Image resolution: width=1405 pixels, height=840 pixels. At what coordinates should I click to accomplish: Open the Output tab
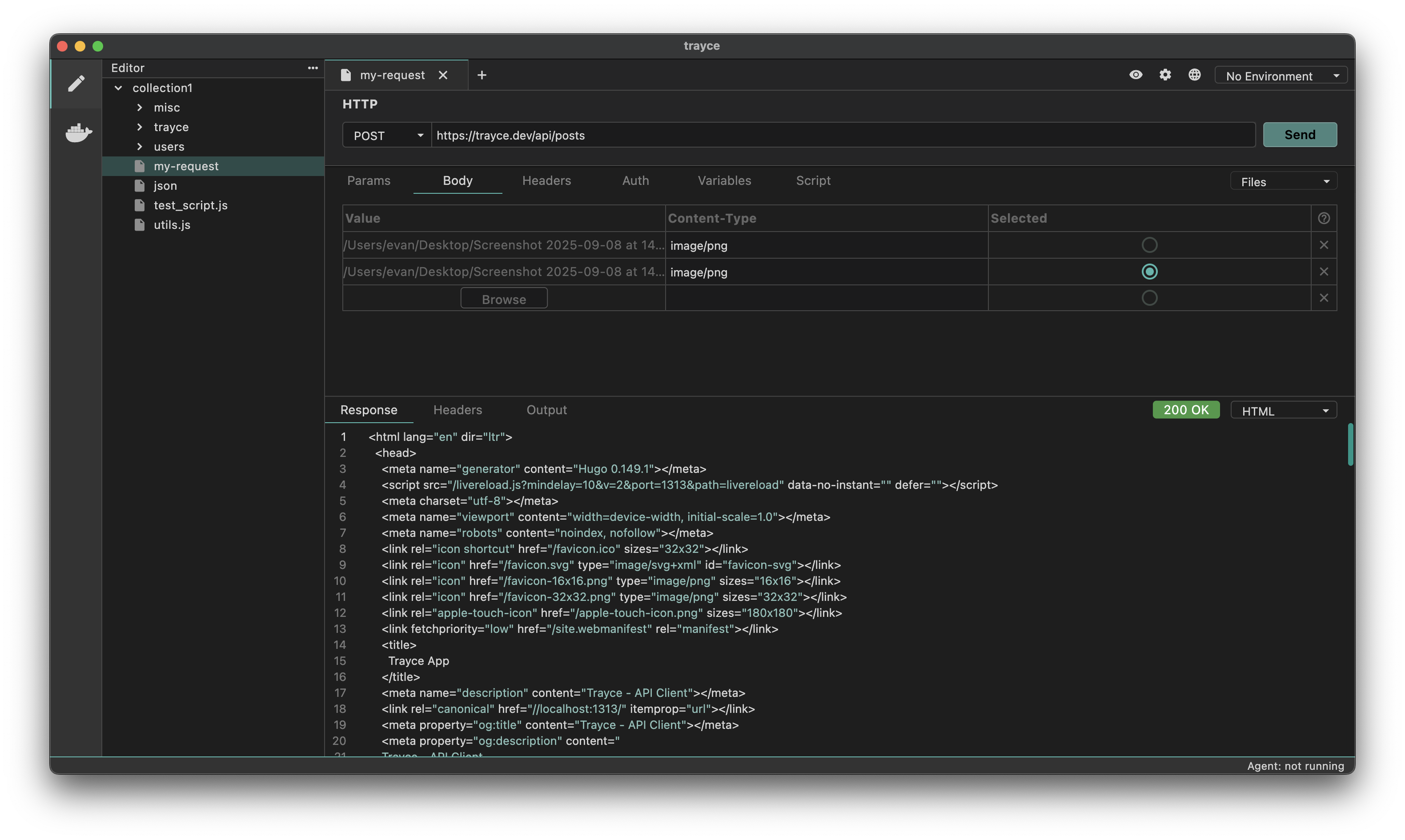tap(546, 410)
